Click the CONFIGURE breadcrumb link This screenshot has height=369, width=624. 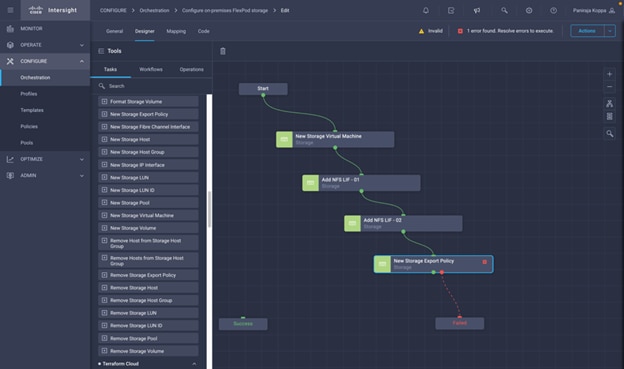pos(113,10)
